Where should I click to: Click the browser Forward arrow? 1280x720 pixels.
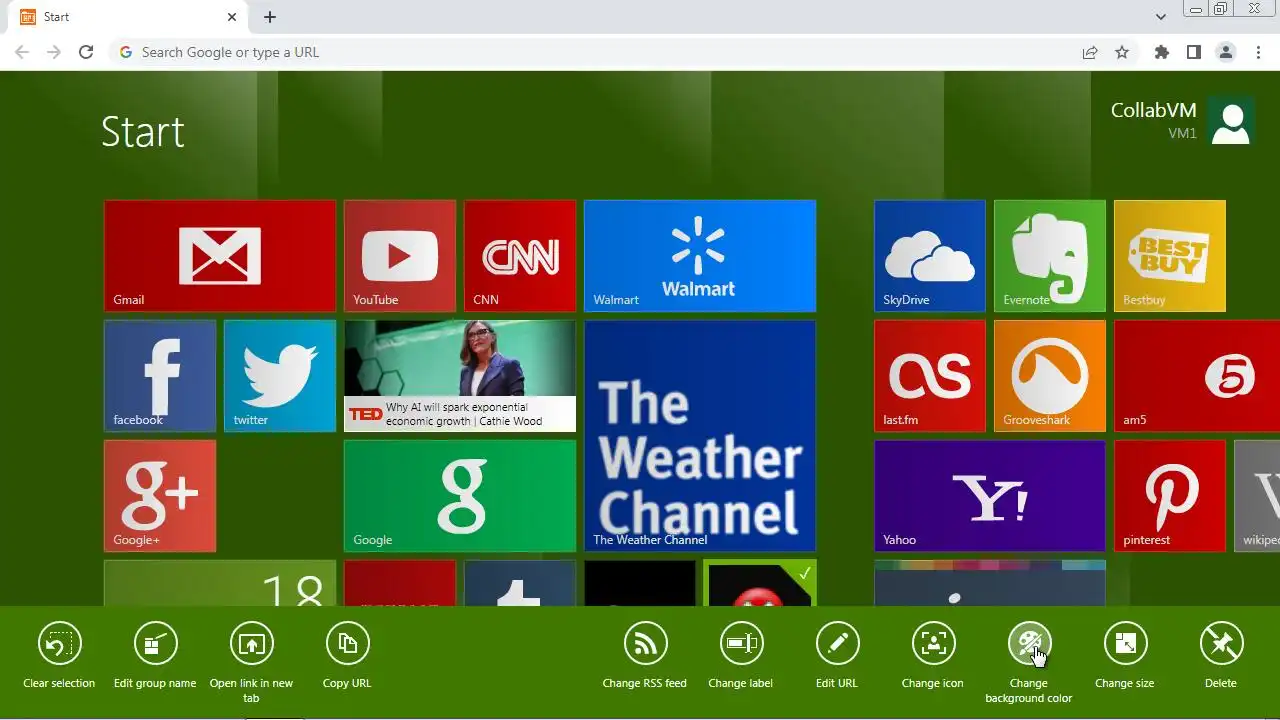point(54,52)
